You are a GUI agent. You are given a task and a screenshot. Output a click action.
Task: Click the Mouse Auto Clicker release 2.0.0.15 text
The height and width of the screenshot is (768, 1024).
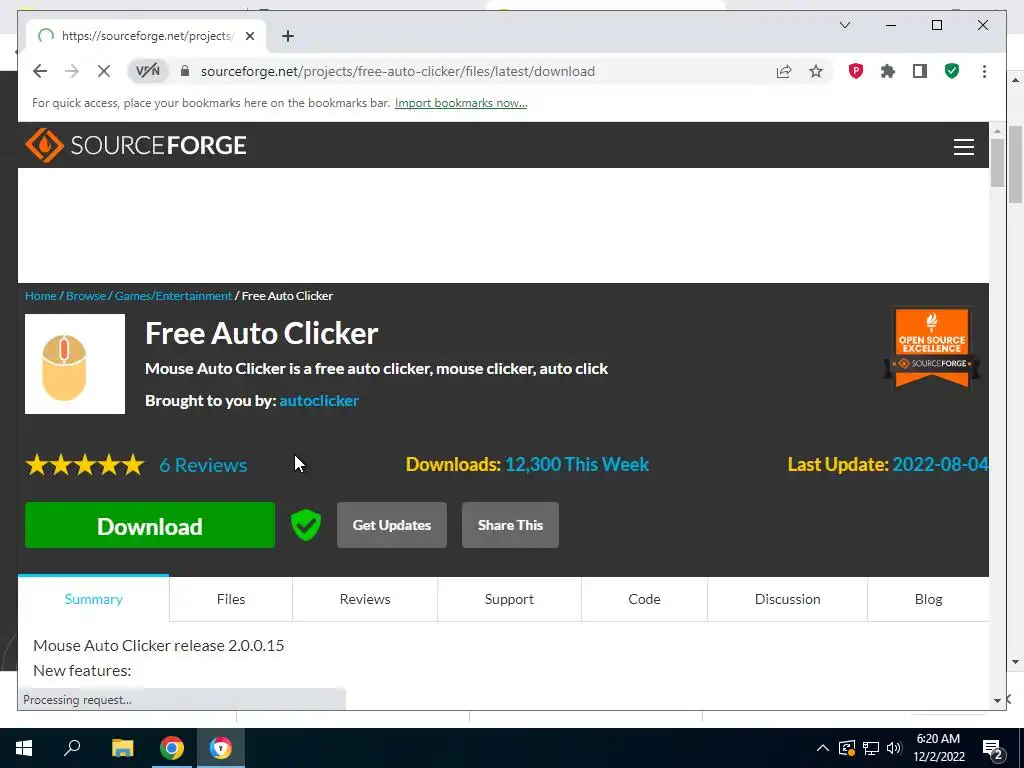click(x=159, y=645)
